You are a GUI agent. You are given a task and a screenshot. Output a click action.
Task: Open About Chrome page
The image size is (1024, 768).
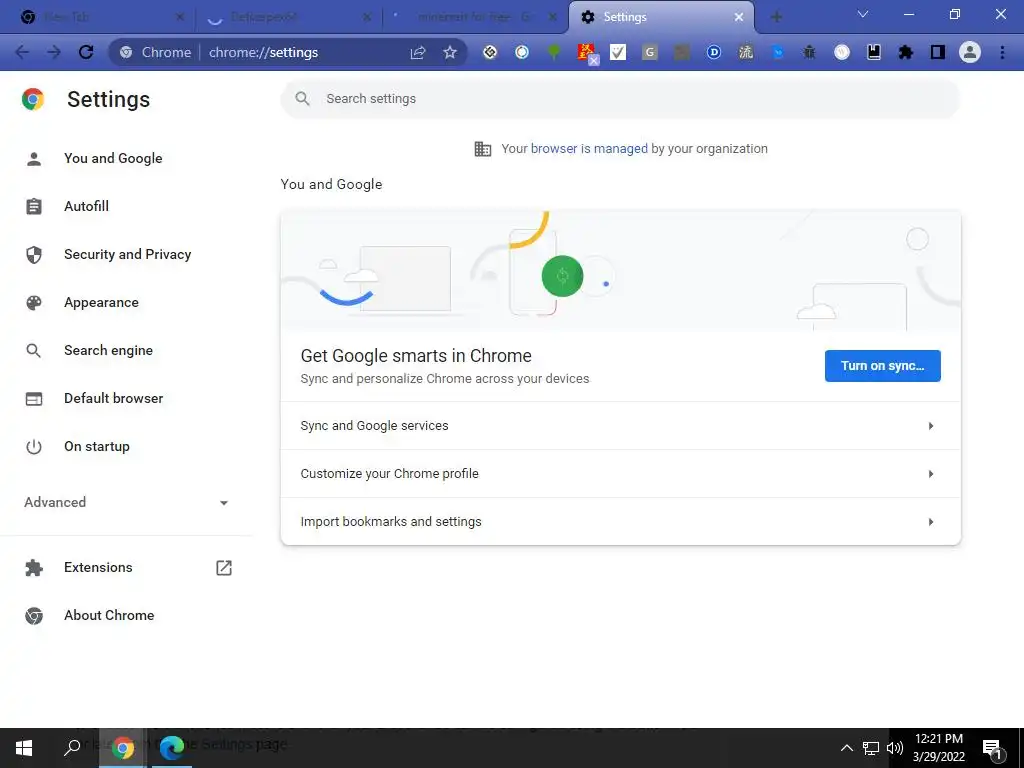point(109,615)
